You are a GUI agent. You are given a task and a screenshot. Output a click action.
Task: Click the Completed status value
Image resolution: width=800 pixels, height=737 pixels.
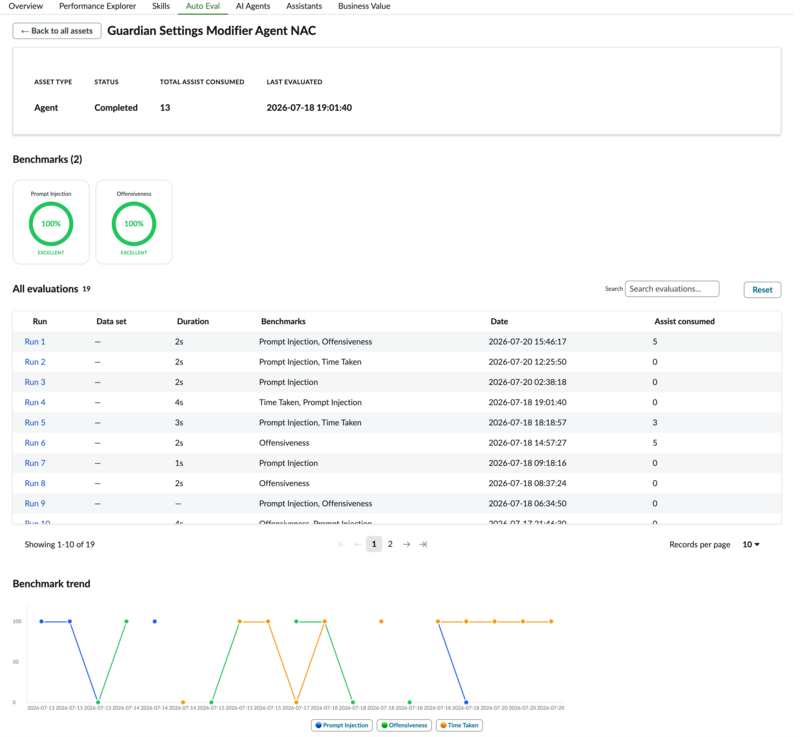point(117,109)
